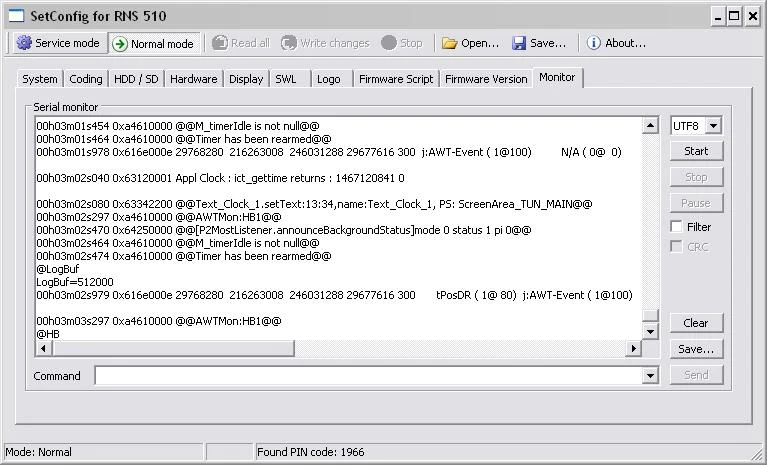Enable the Filter checkbox
This screenshot has width=767, height=465.
pos(676,226)
